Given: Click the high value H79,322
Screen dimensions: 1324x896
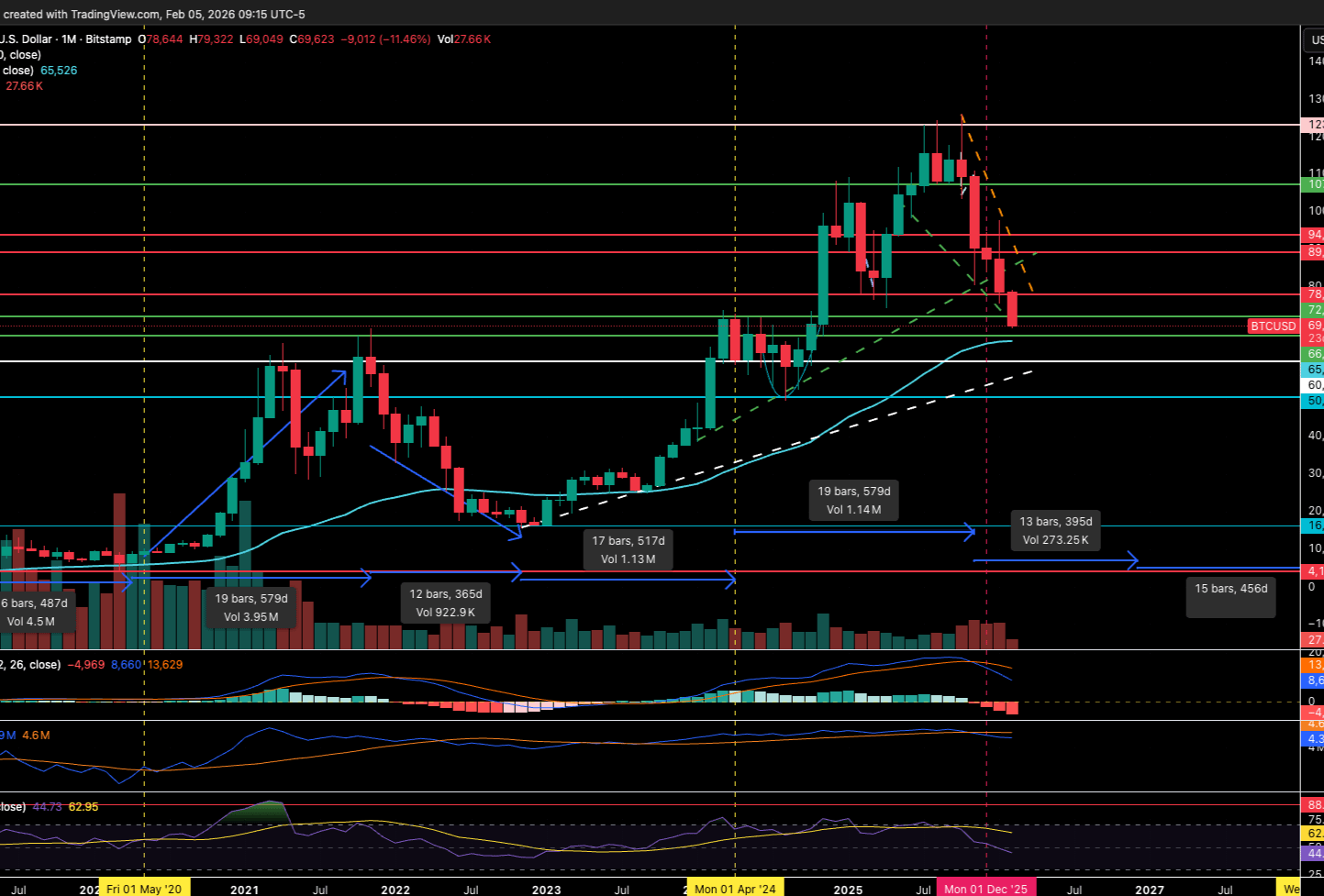Looking at the screenshot, I should click(x=211, y=39).
